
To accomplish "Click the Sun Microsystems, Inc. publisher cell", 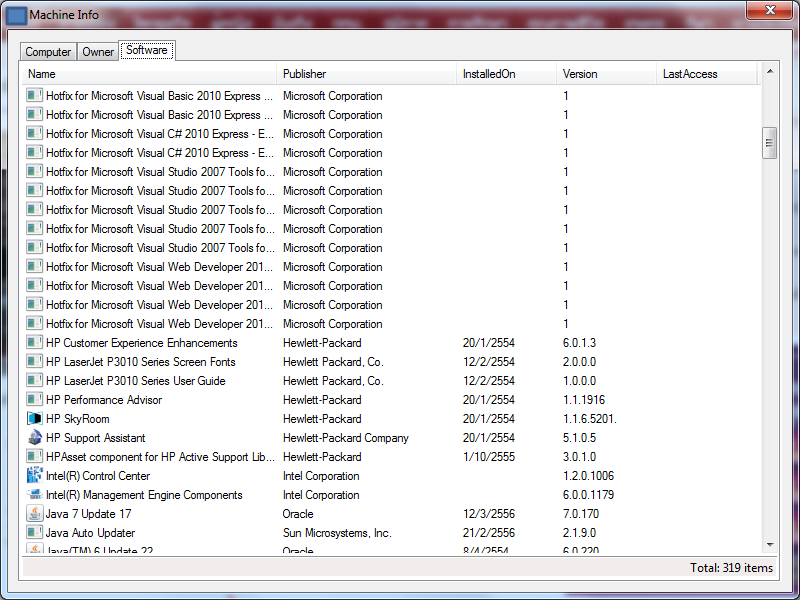I will pyautogui.click(x=337, y=533).
